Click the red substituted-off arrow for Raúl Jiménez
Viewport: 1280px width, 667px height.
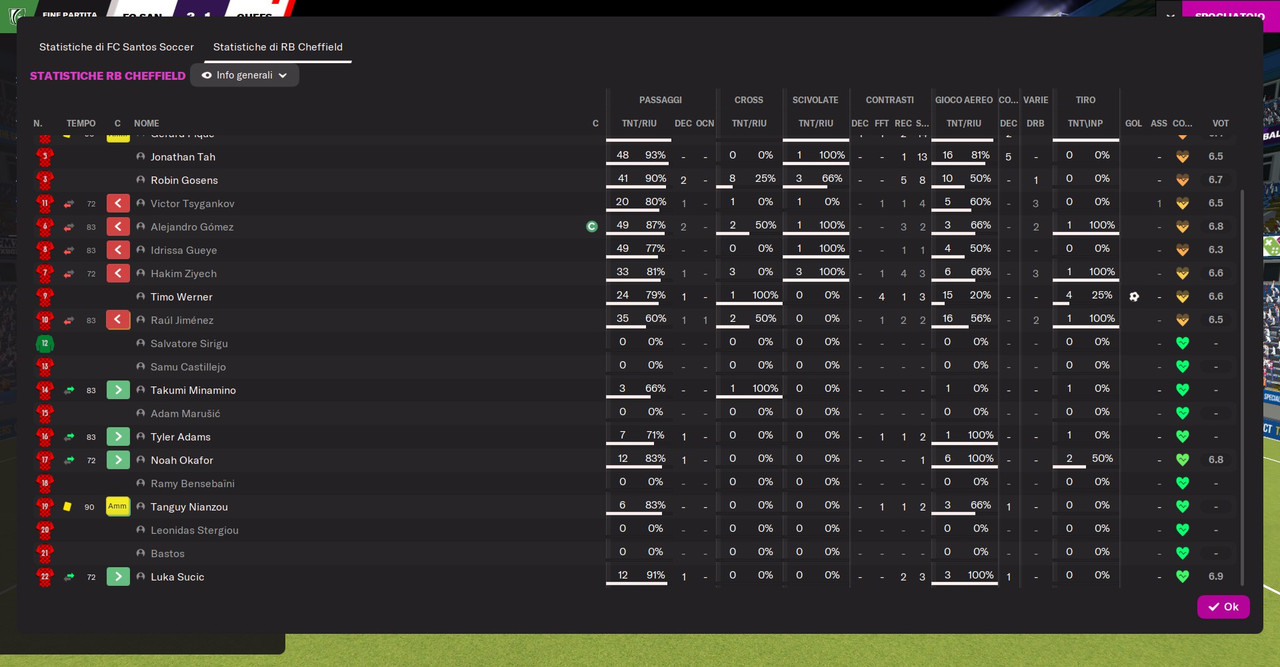(118, 320)
